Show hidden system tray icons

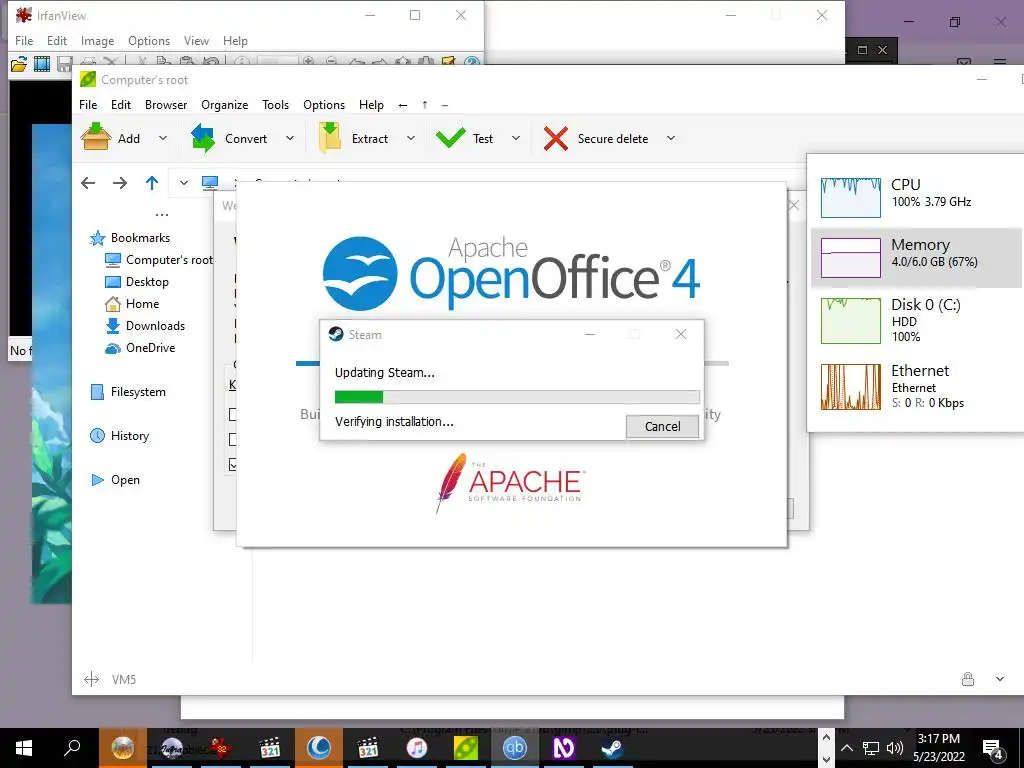(x=846, y=748)
